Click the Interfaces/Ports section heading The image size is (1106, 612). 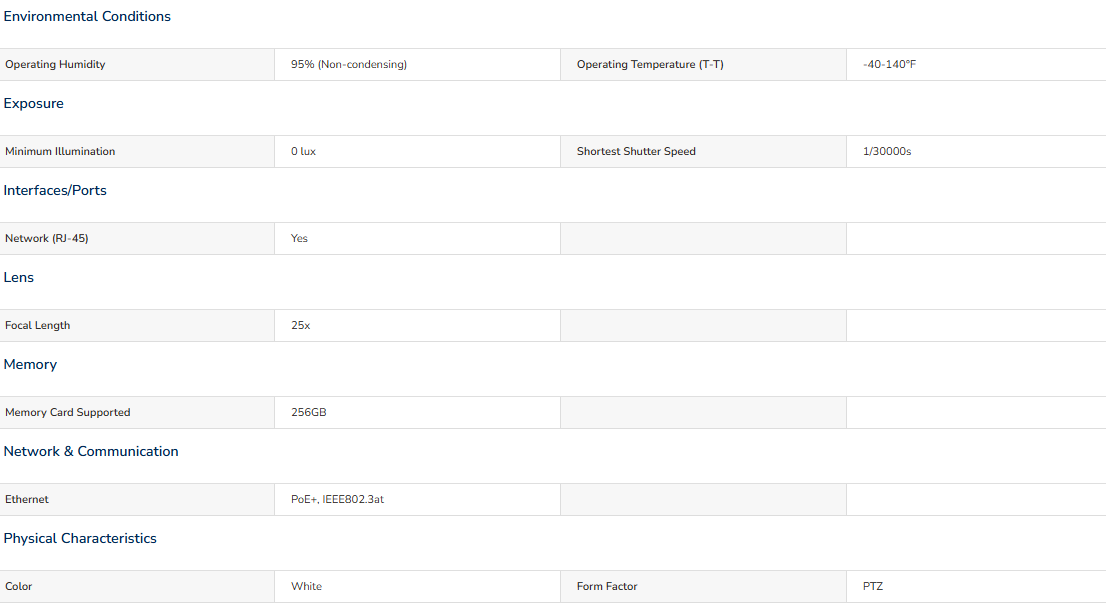point(55,190)
